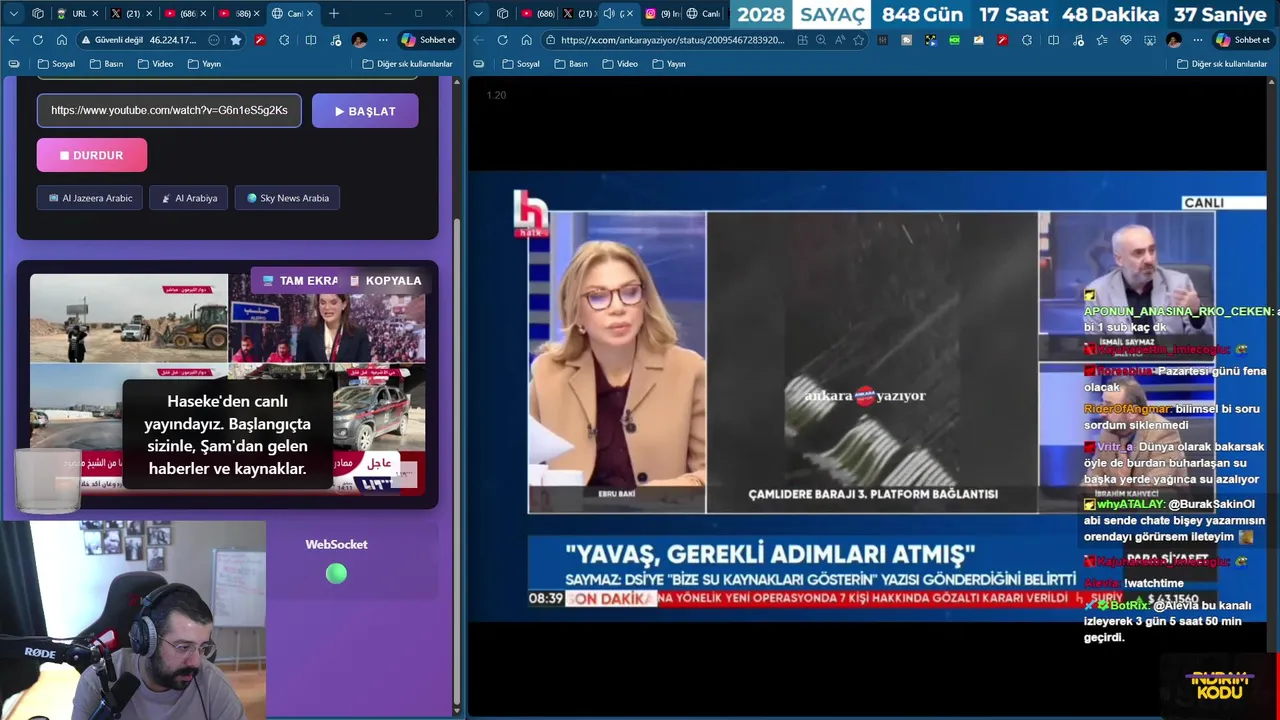Open Home in the 46.224 window
The width and height of the screenshot is (1280, 720).
click(62, 40)
